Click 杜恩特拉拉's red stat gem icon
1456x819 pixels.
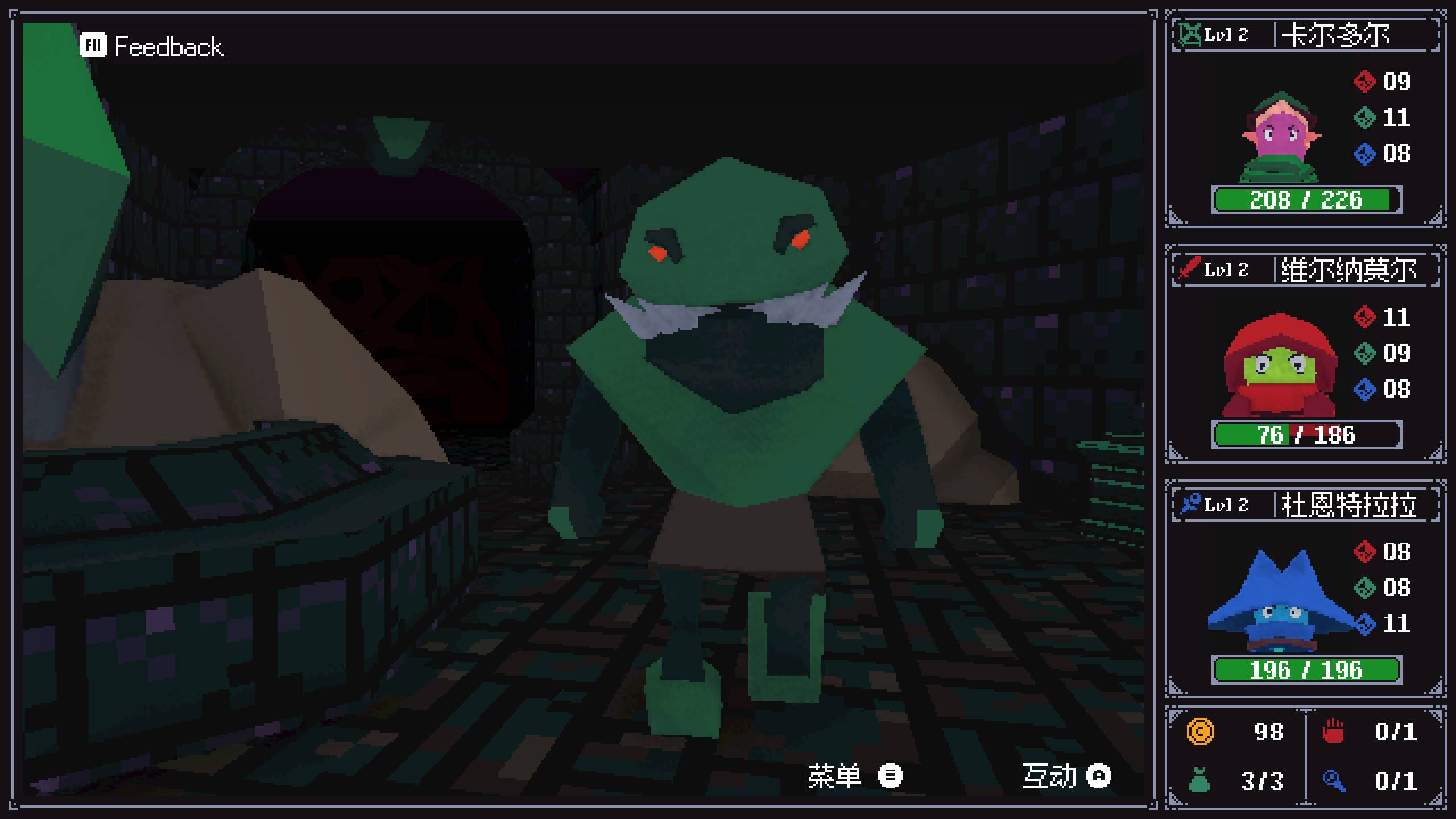(1364, 552)
